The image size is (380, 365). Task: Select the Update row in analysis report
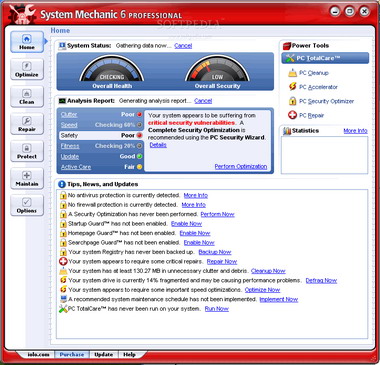coord(101,156)
